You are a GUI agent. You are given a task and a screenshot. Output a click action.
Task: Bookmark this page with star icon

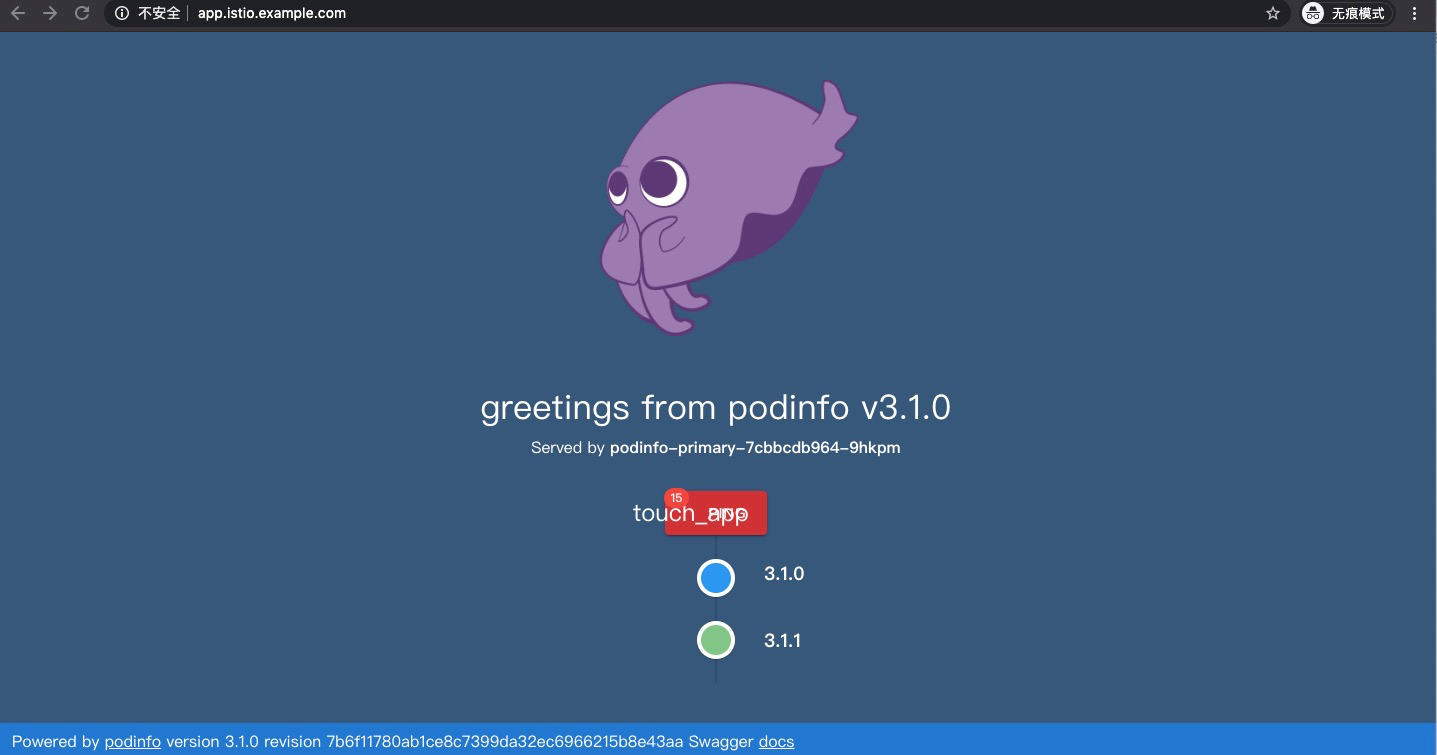1272,13
